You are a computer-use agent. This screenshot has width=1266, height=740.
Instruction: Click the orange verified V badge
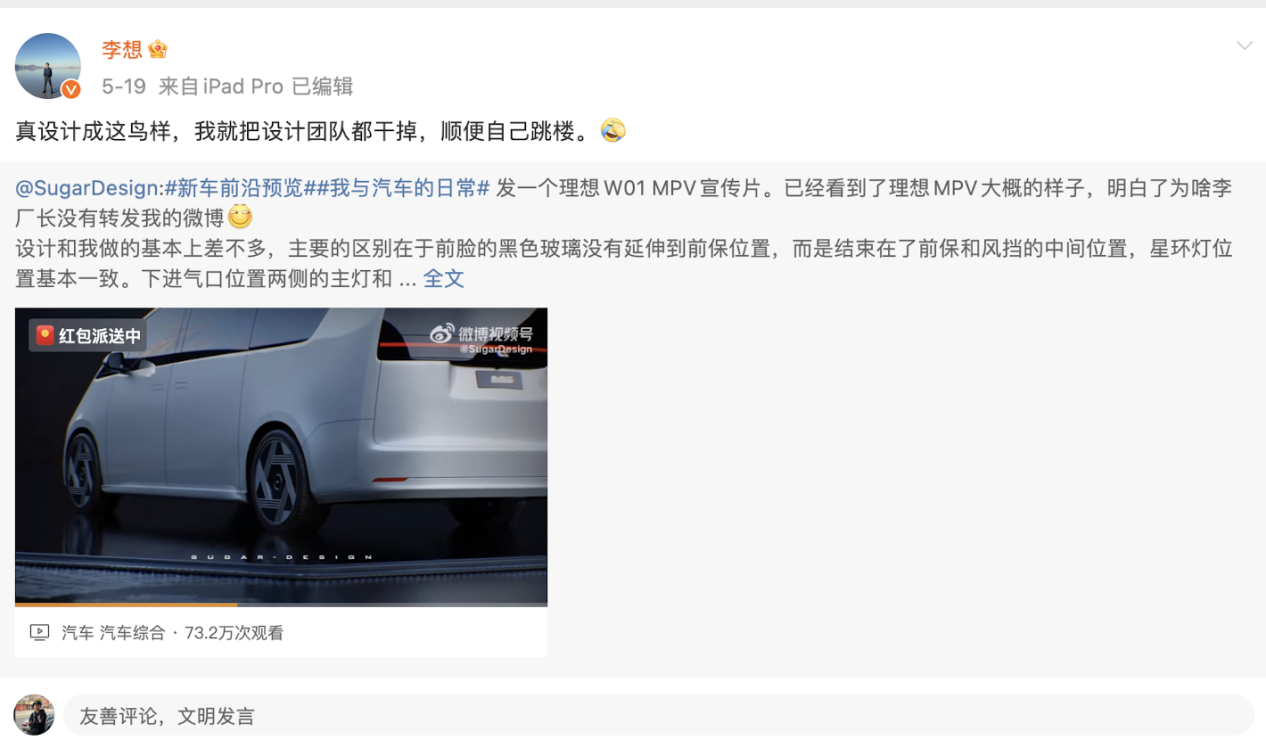click(x=71, y=89)
